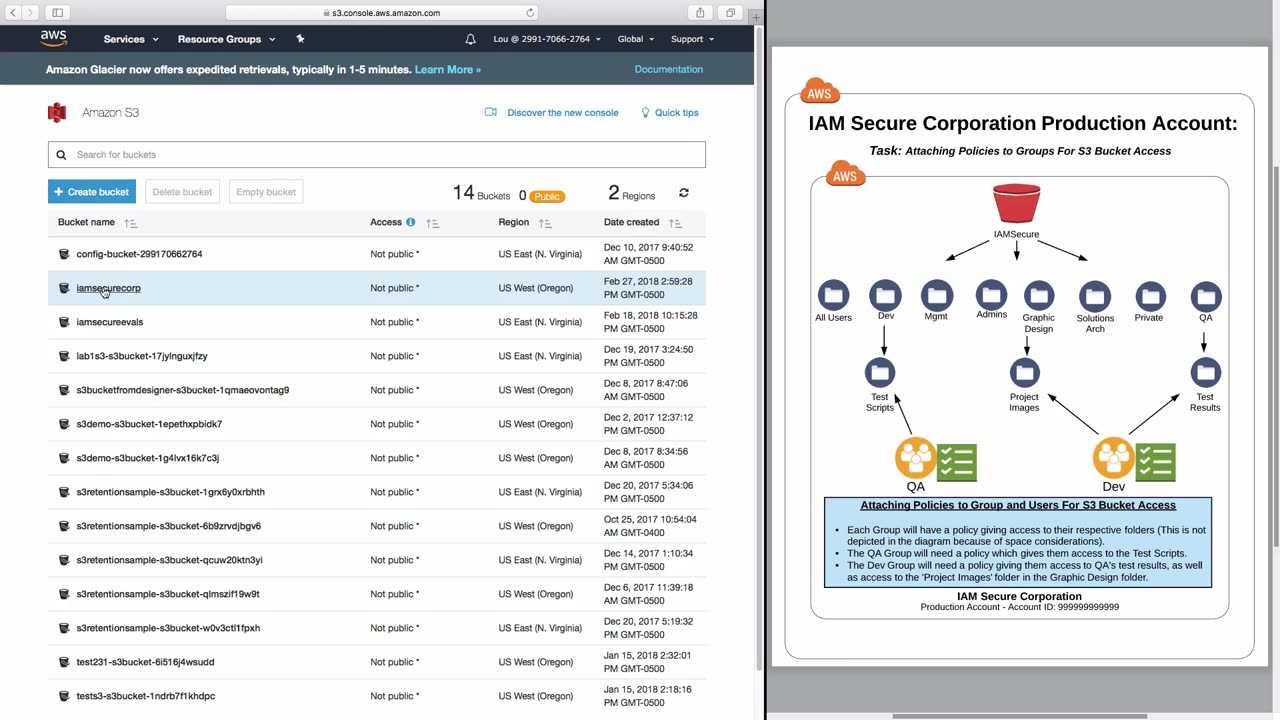Click the Mgmt folder in diagram
The width and height of the screenshot is (1280, 720).
937,295
